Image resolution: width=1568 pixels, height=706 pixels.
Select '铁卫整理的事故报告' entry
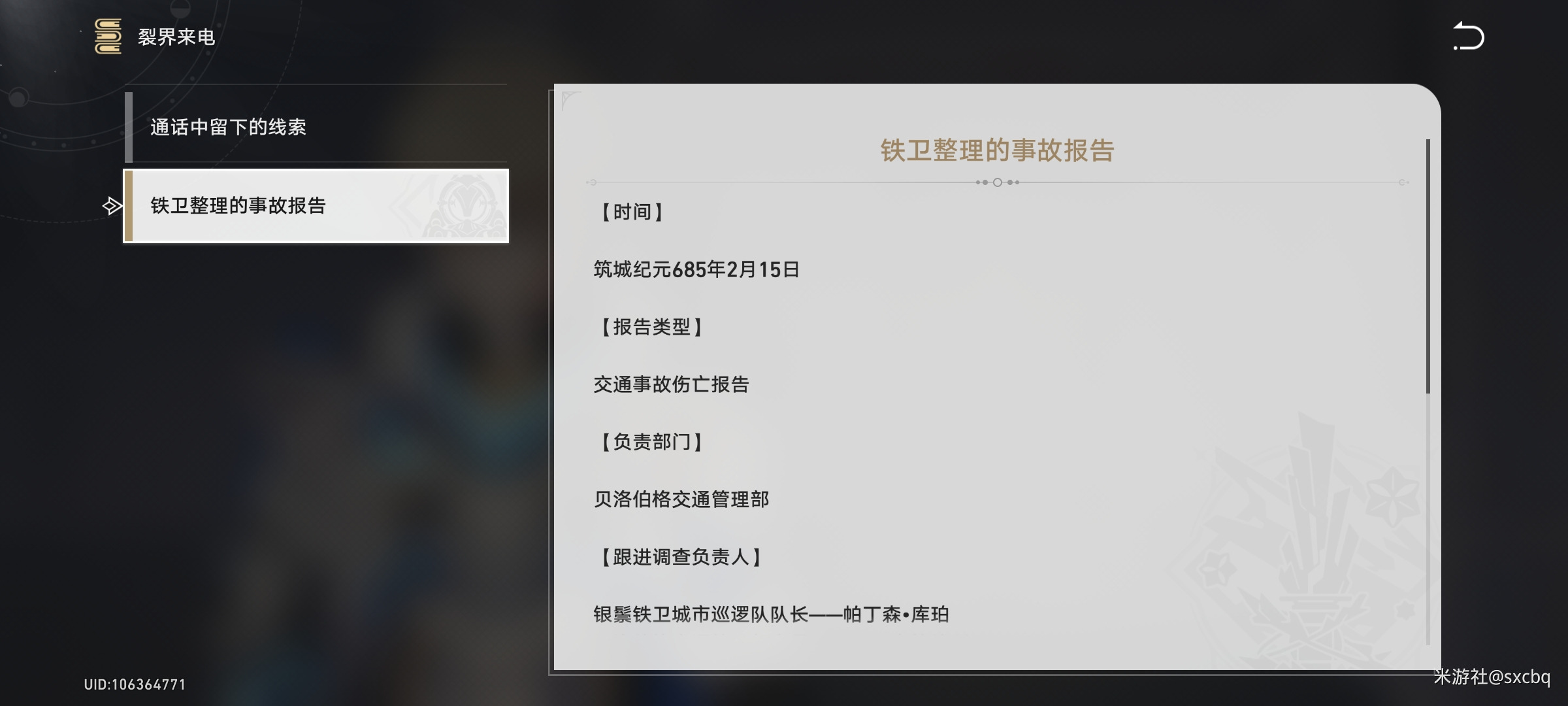(x=316, y=206)
